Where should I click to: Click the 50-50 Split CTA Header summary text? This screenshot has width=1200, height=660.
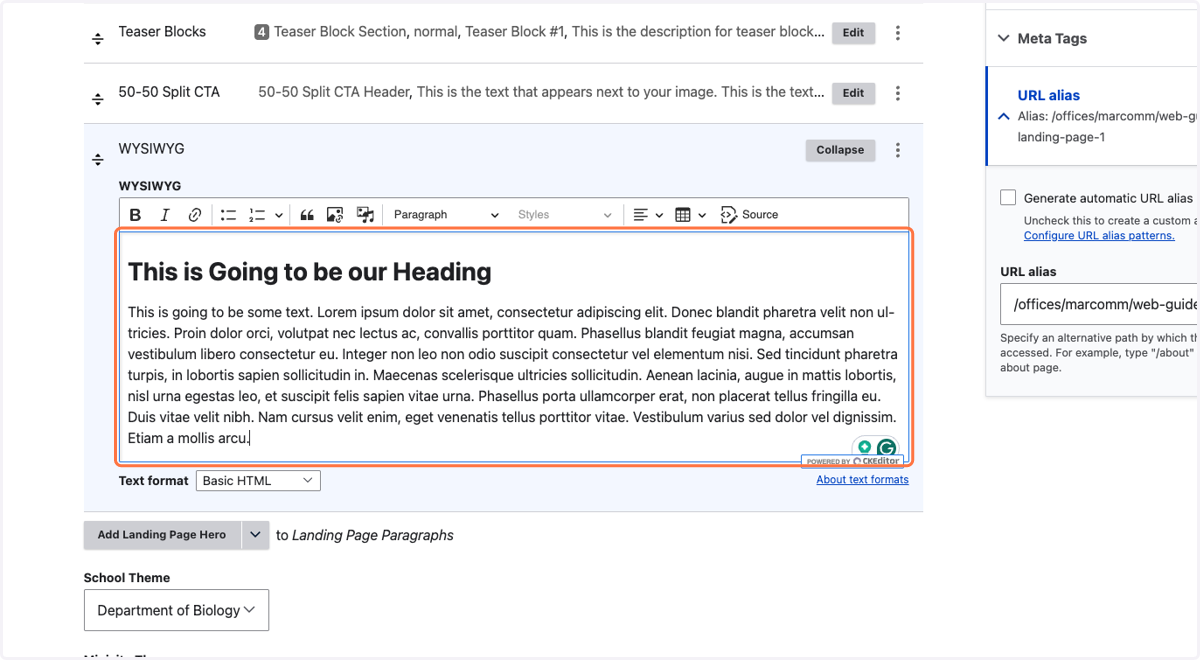pyautogui.click(x=541, y=92)
